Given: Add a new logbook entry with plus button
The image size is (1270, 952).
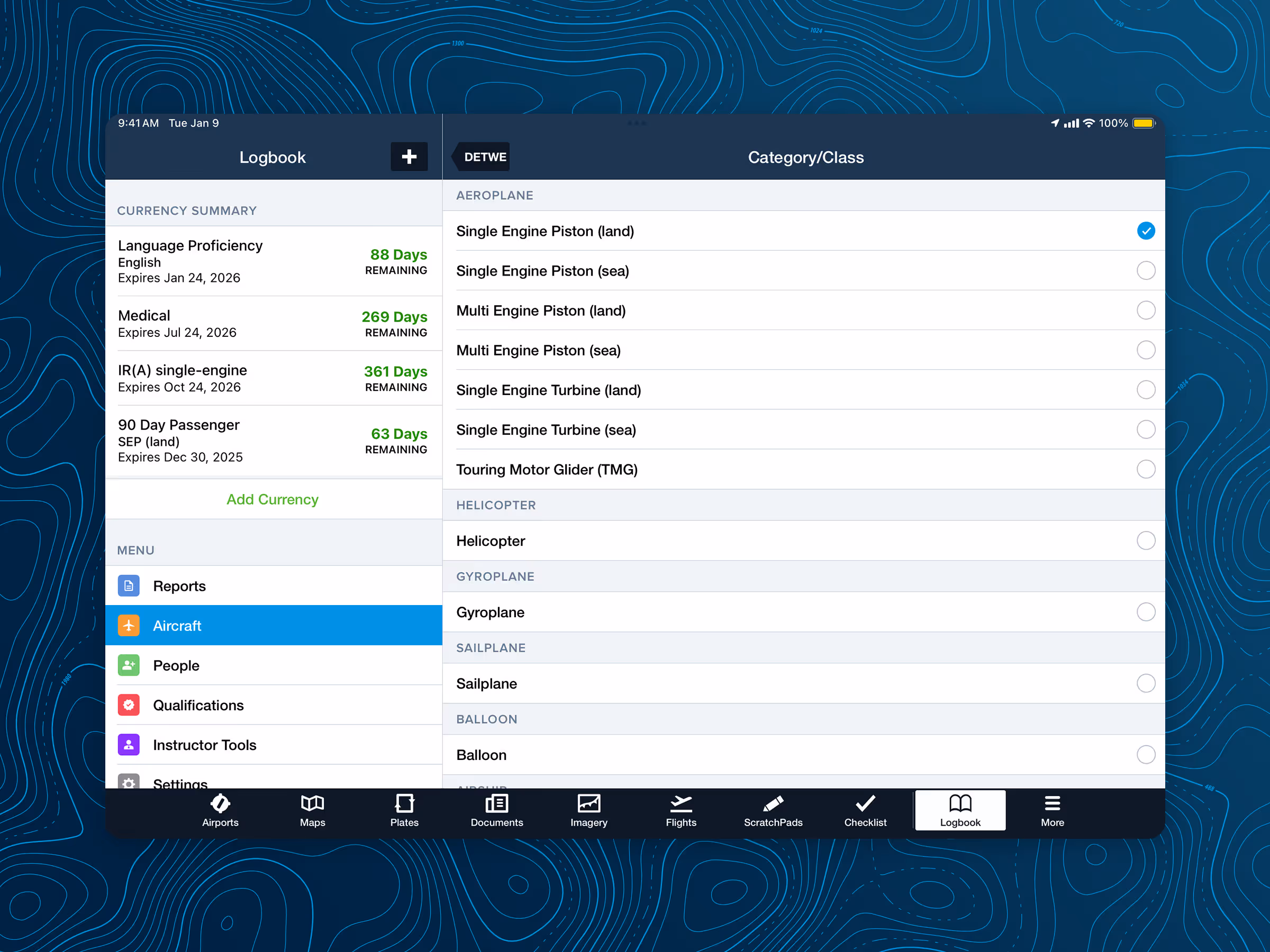Looking at the screenshot, I should [409, 156].
